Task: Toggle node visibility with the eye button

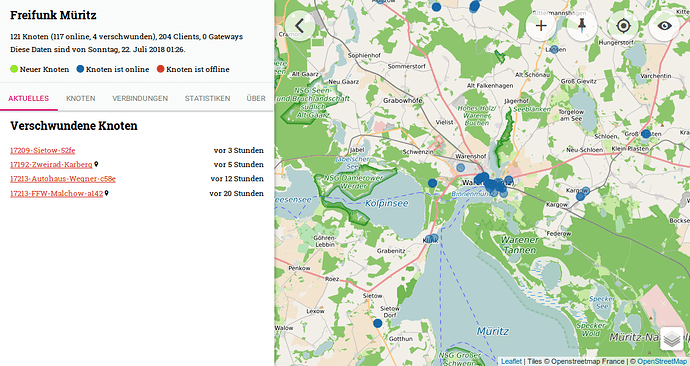Action: click(664, 26)
